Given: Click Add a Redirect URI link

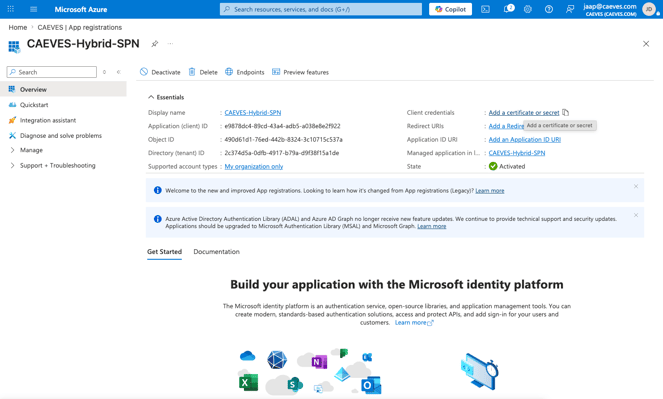Looking at the screenshot, I should 507,126.
